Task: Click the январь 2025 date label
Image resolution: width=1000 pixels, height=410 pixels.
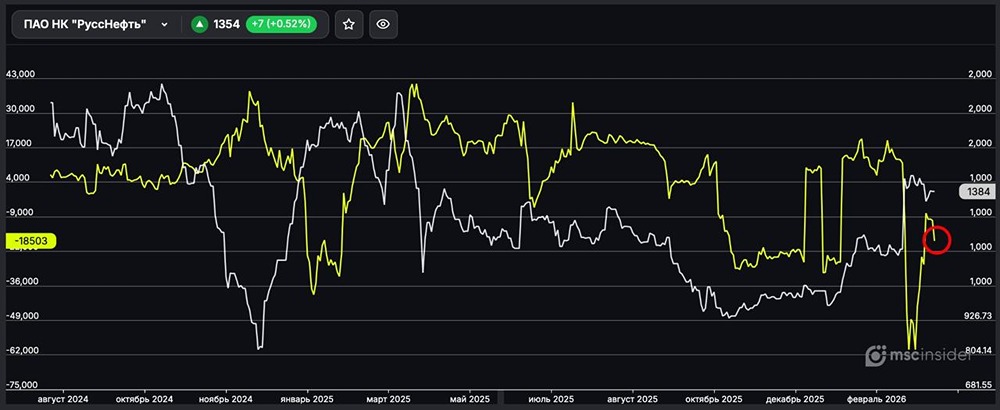Action: pos(306,399)
